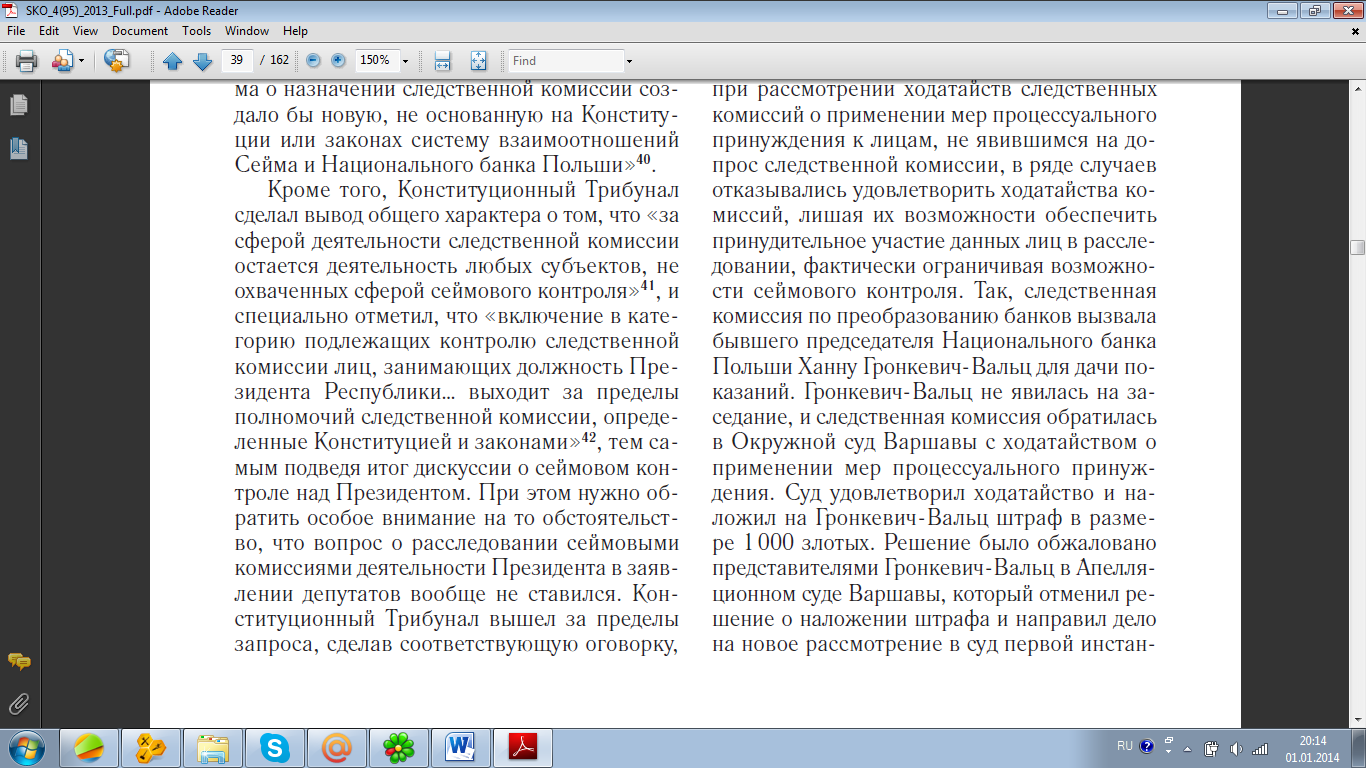
Task: Click the fit width scrolling icon
Action: pos(442,61)
